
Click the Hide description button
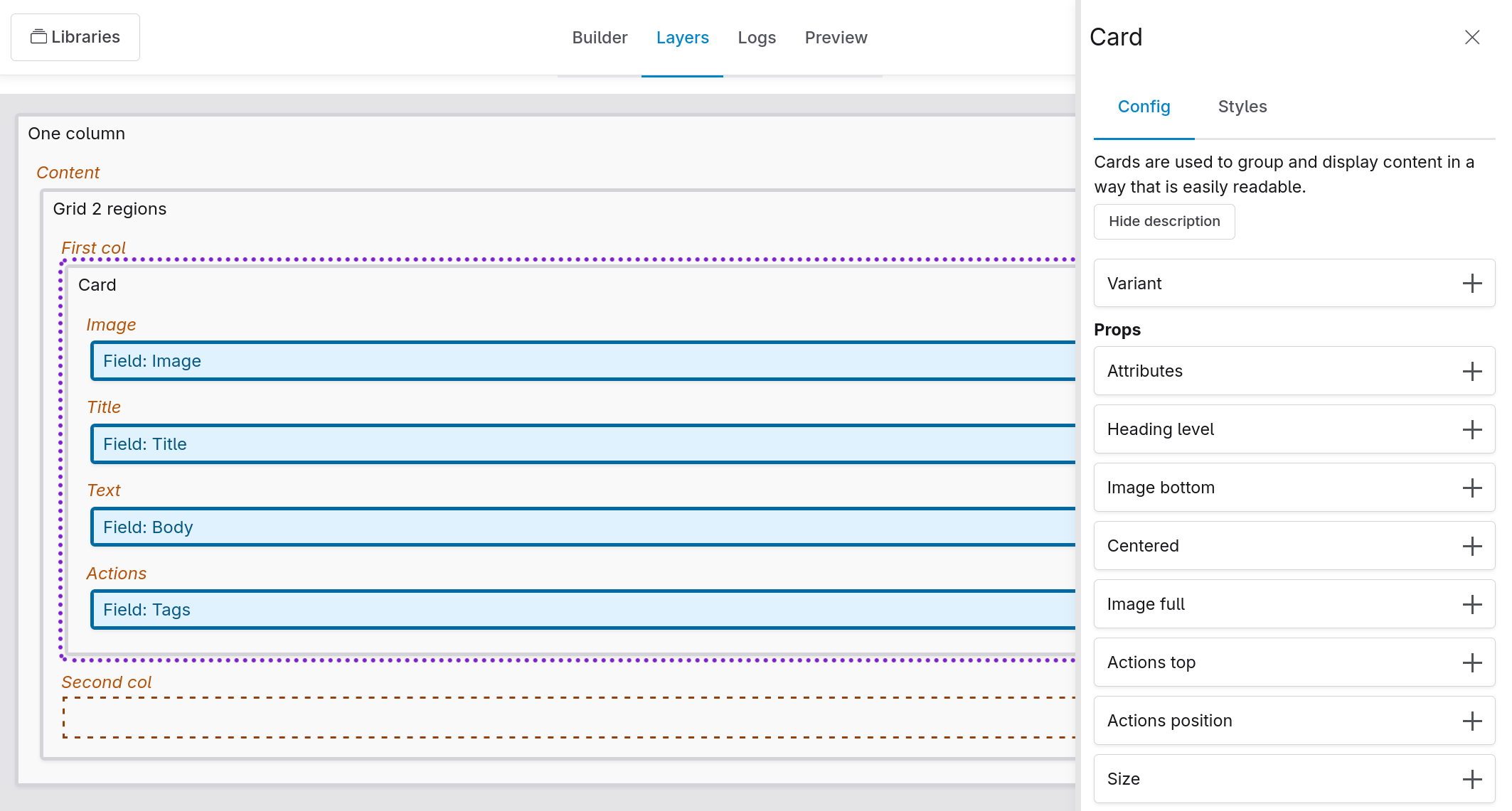coord(1164,222)
